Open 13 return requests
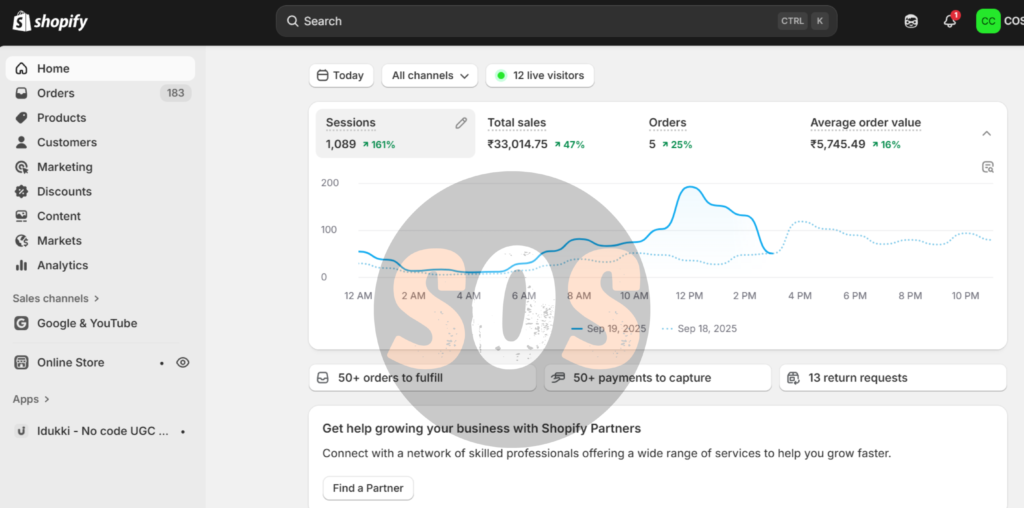The height and width of the screenshot is (508, 1024). tap(893, 377)
